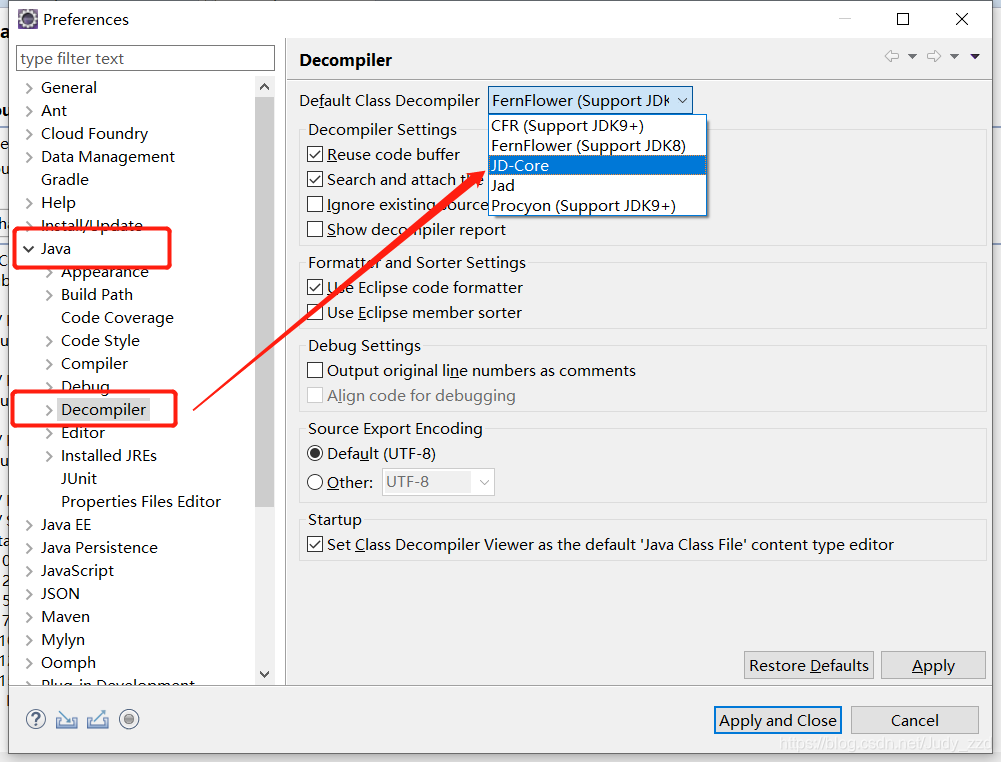Open the page view menu triangle
1001x762 pixels.
point(975,57)
